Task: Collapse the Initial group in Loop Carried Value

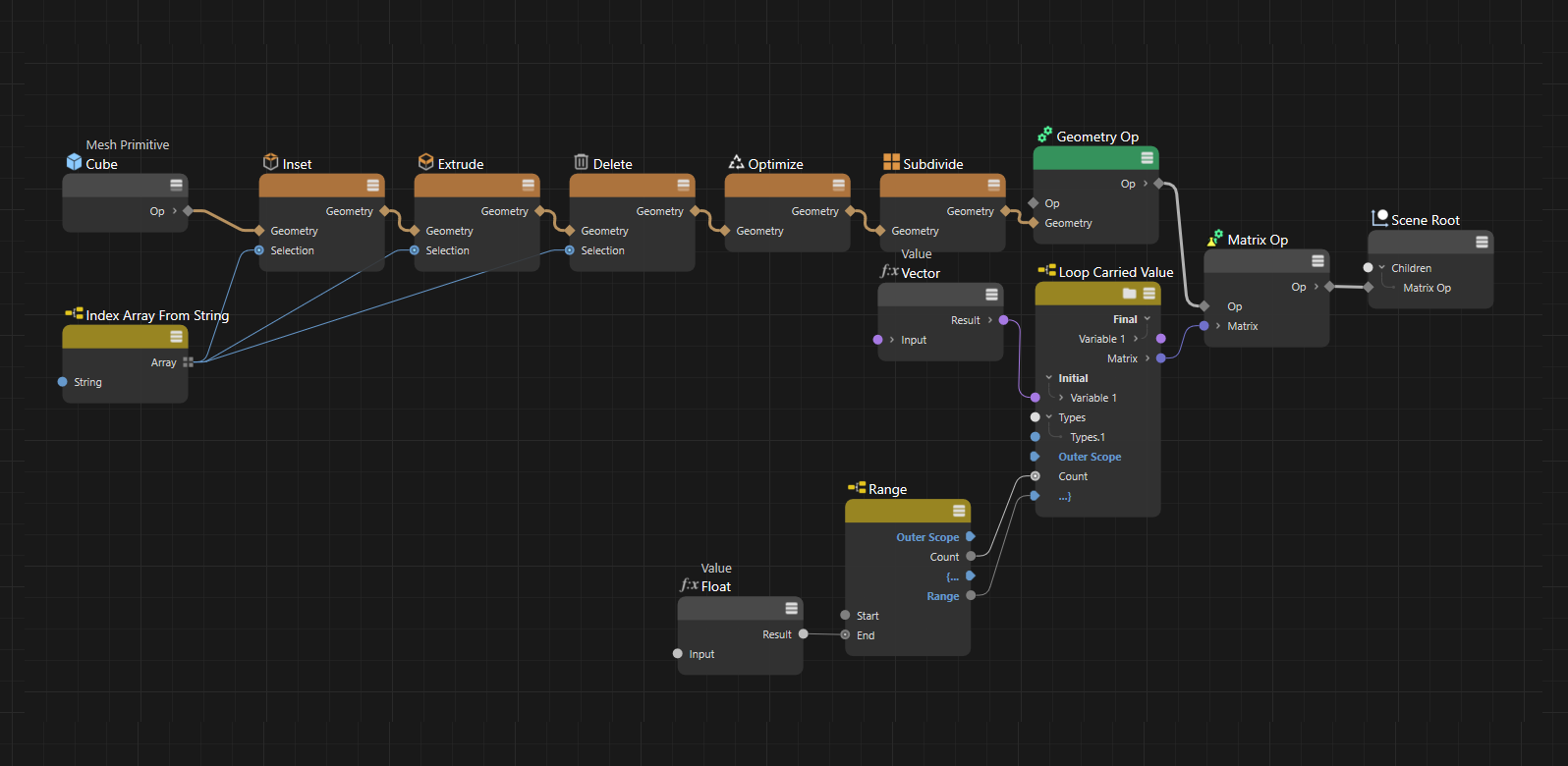Action: 1049,378
